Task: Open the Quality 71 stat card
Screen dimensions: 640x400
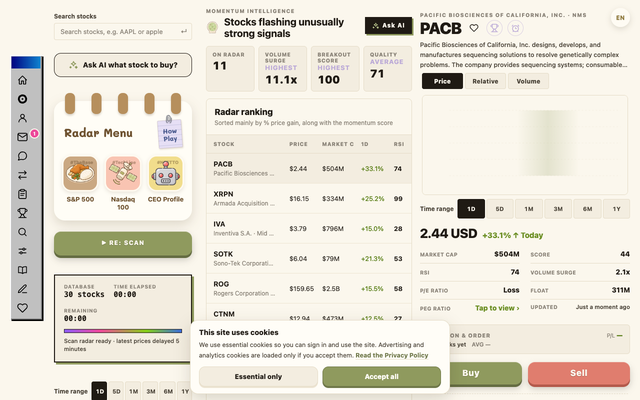Action: click(x=387, y=69)
